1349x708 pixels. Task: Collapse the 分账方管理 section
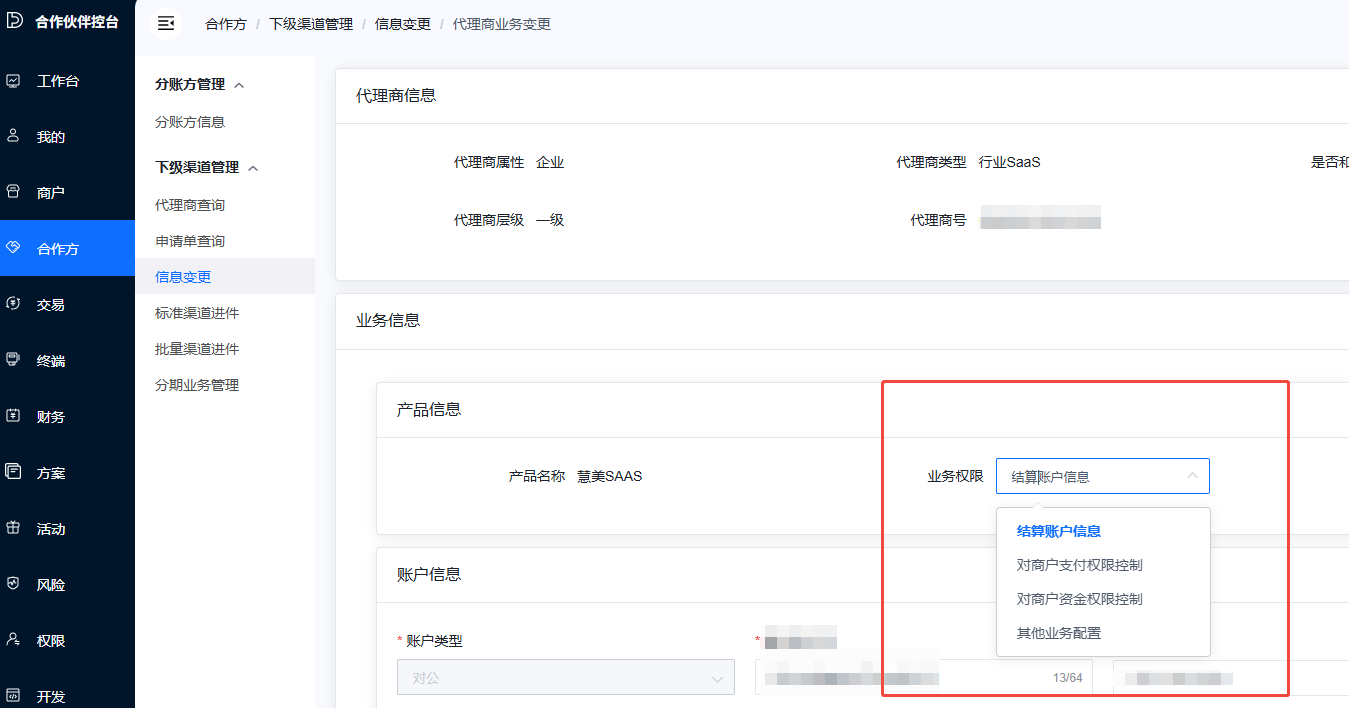coord(239,85)
